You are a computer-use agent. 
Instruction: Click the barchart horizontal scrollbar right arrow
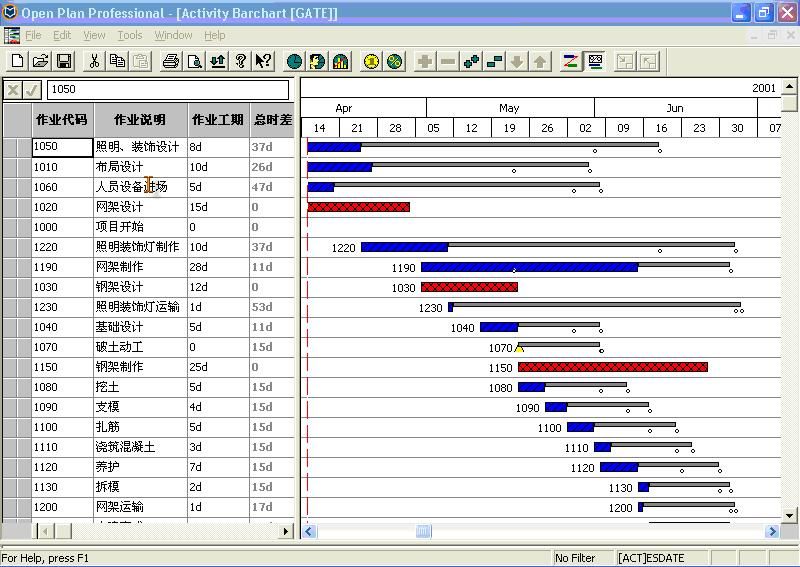click(773, 531)
